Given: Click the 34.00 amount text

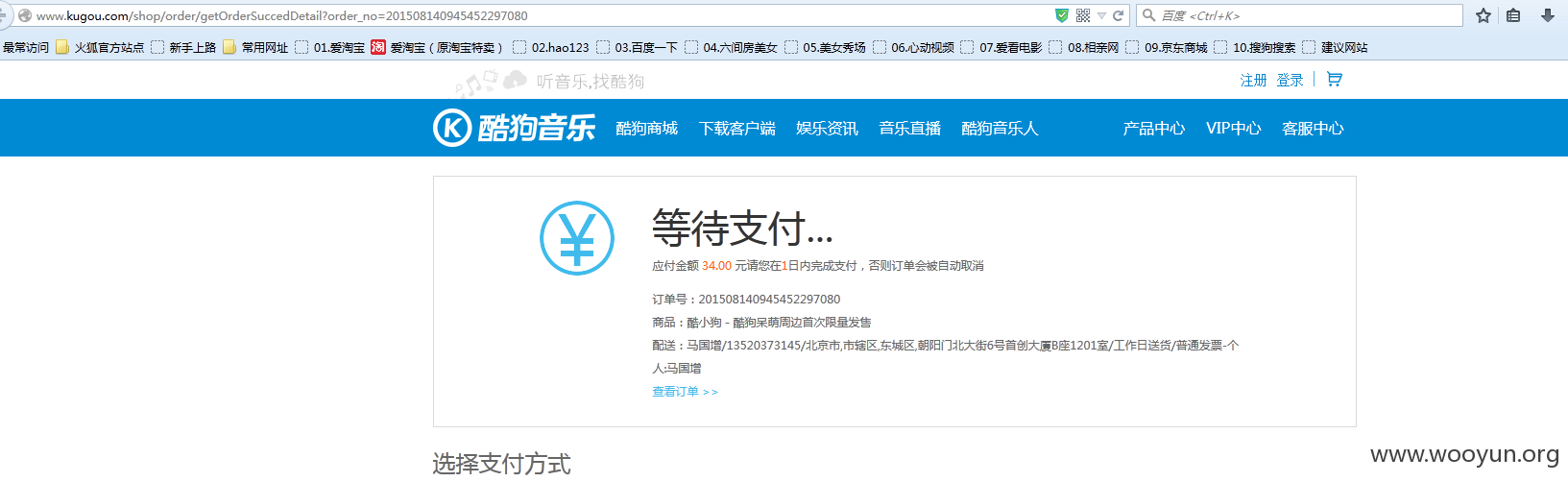Looking at the screenshot, I should (716, 266).
